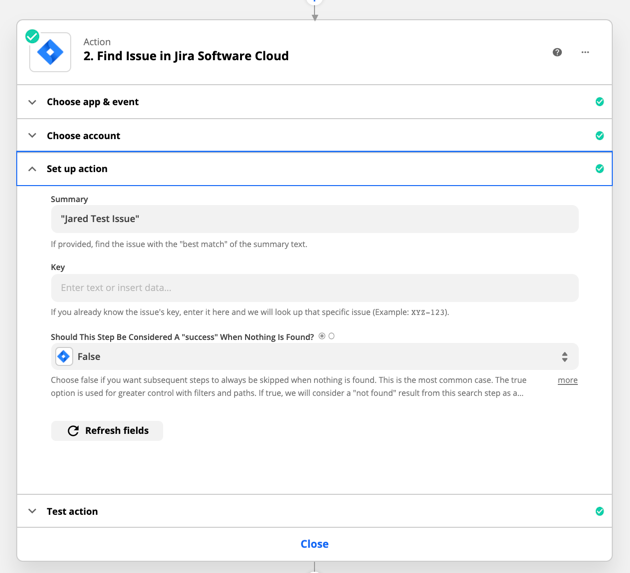Focus the Key text input field
The height and width of the screenshot is (573, 630).
tap(315, 288)
